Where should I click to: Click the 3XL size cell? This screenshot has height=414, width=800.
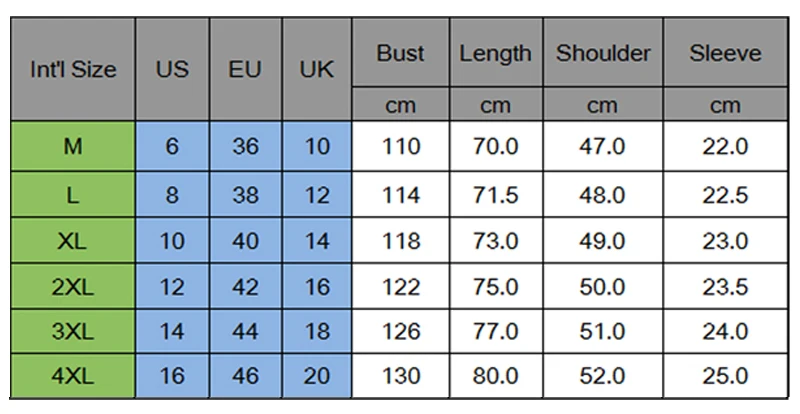(x=73, y=331)
